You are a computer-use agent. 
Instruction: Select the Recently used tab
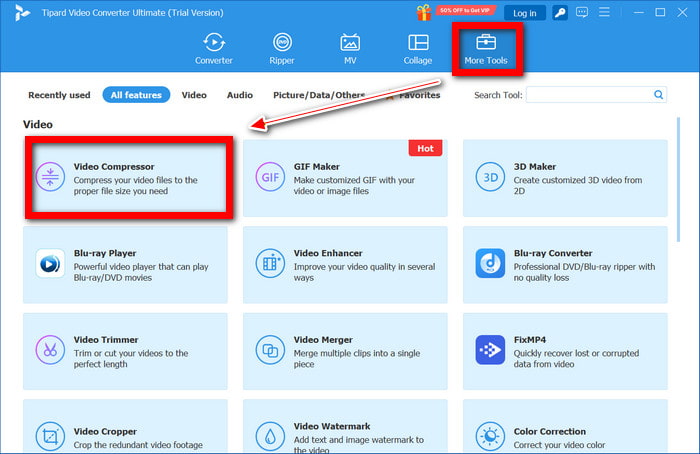60,95
